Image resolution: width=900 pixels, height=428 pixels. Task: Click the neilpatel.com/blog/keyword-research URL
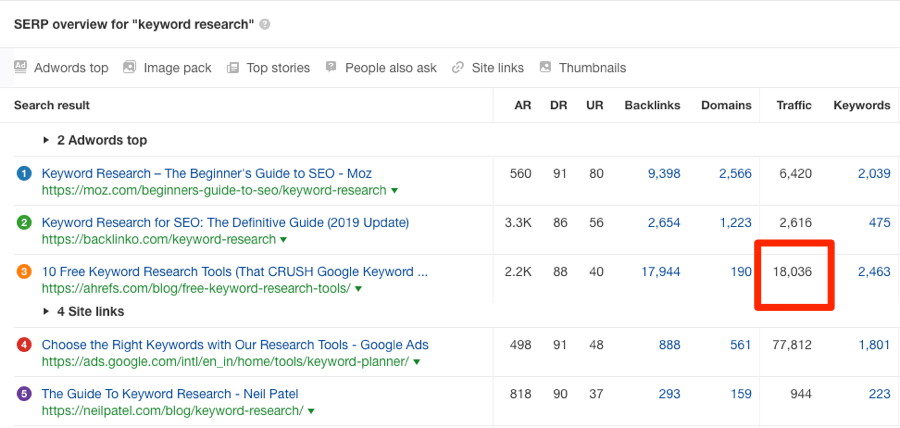pyautogui.click(x=173, y=412)
